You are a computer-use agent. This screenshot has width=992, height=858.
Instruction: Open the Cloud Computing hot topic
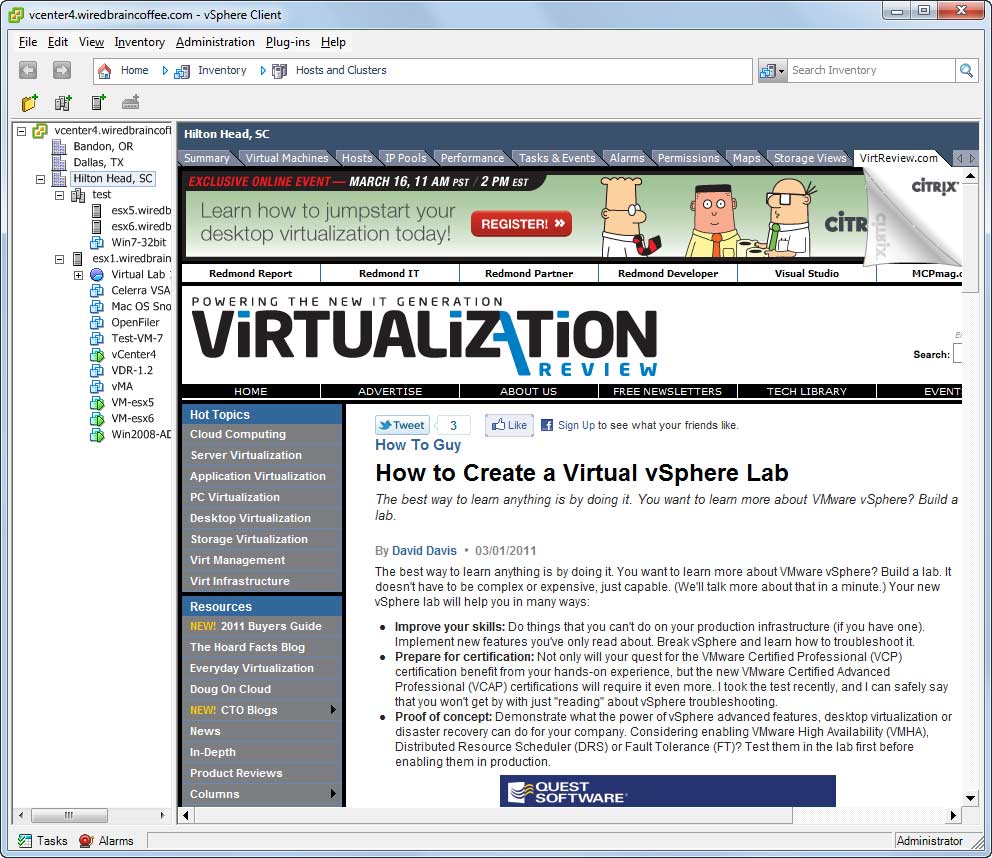coord(238,434)
